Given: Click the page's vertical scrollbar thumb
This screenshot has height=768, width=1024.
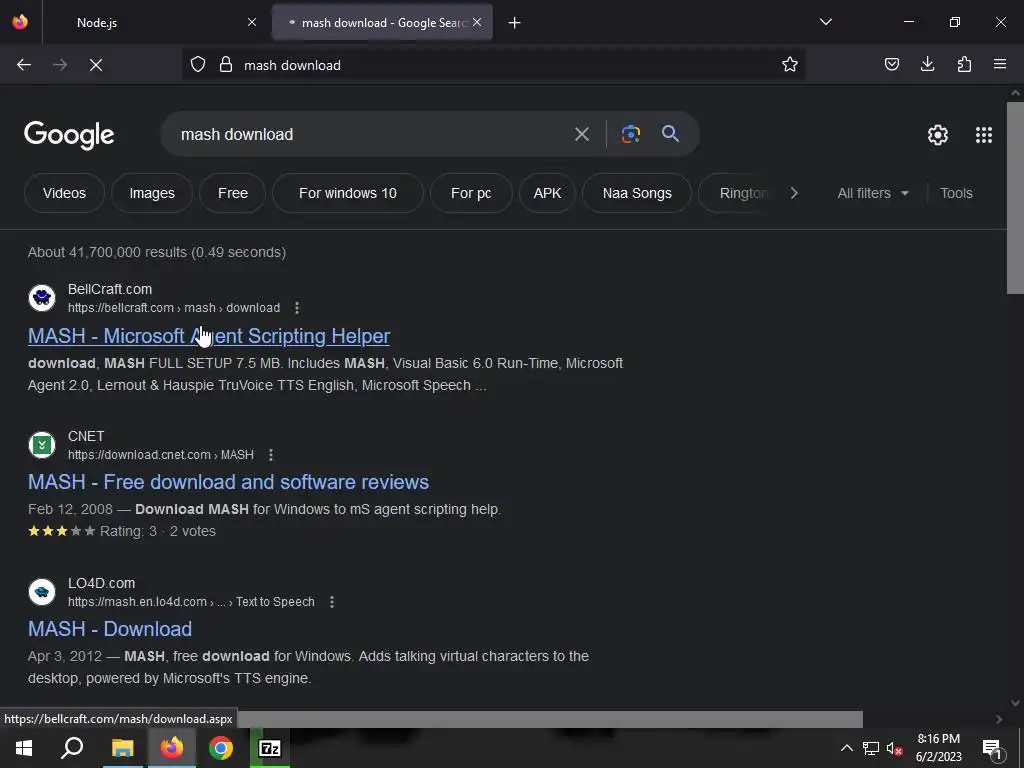Looking at the screenshot, I should click(1015, 197).
